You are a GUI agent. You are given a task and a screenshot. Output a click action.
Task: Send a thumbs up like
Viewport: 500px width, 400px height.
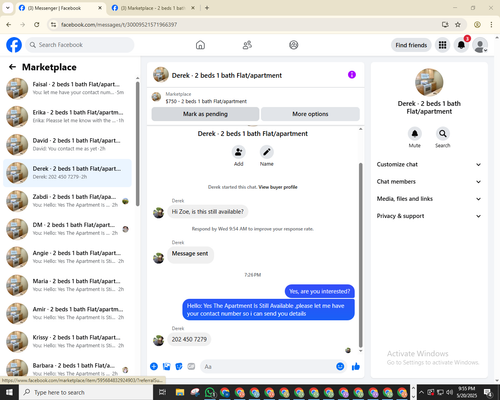pos(356,367)
